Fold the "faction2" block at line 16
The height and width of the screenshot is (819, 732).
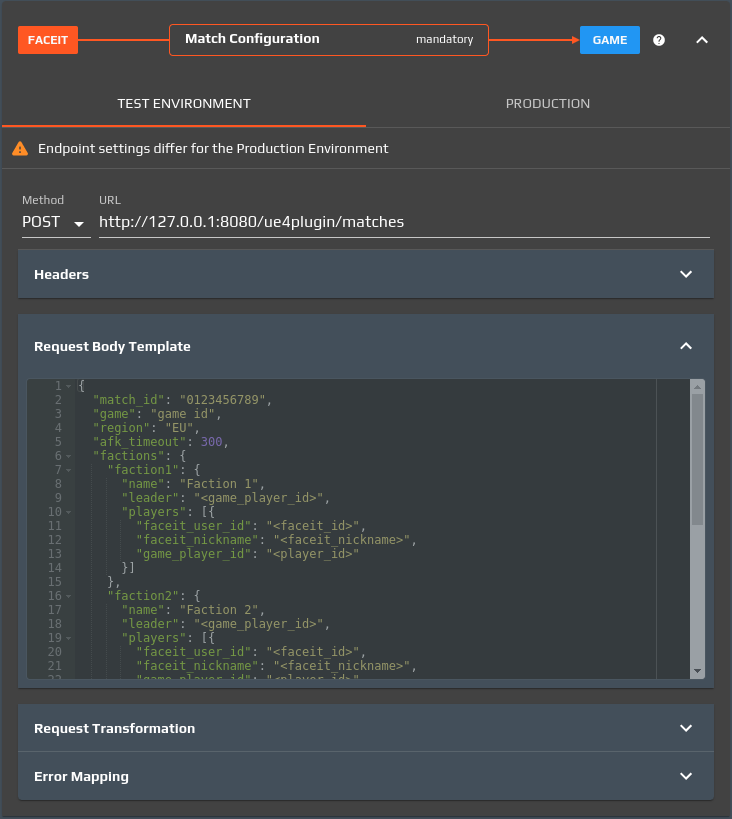(x=69, y=596)
